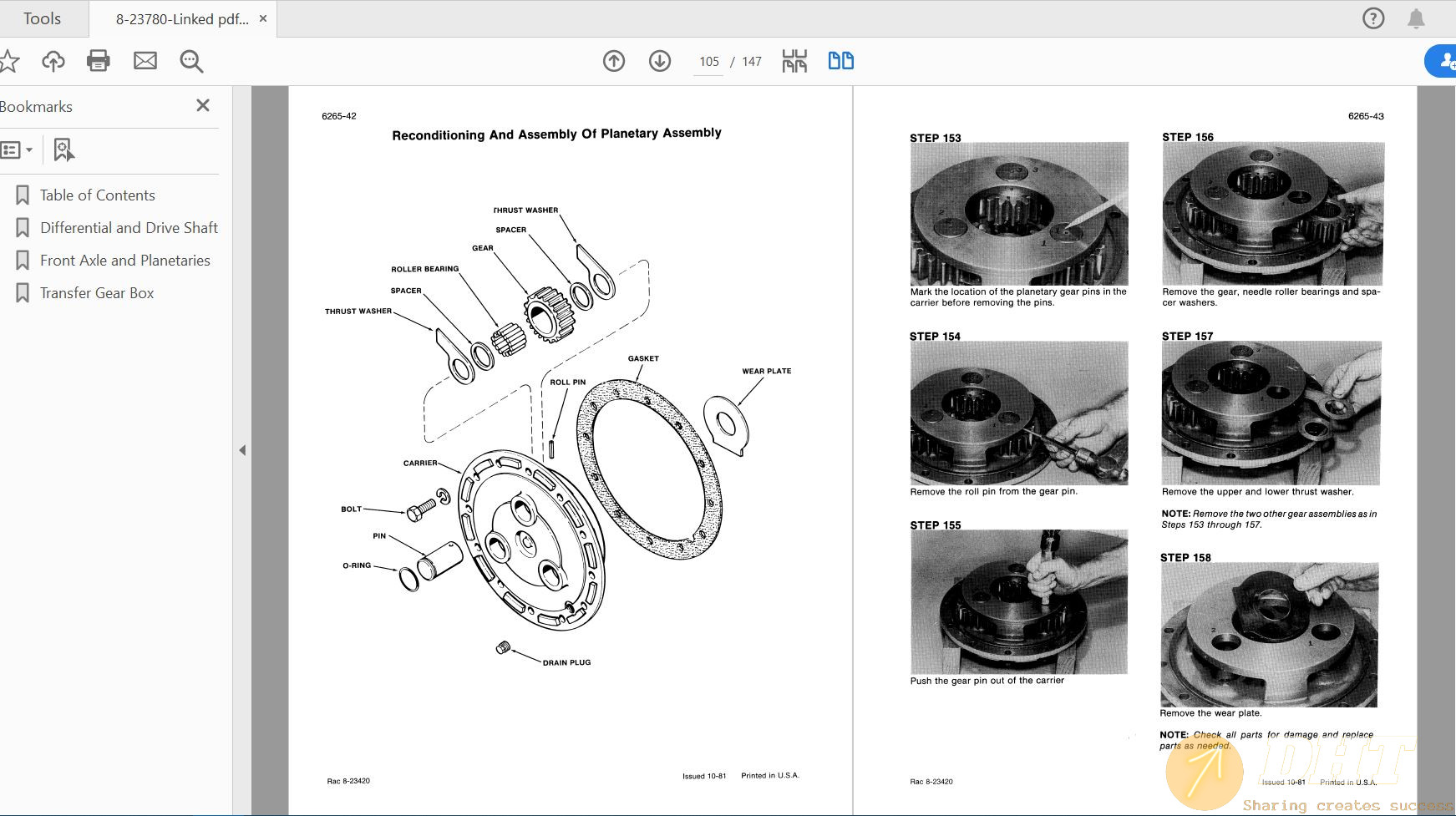Email the PDF as attachment

(x=145, y=60)
